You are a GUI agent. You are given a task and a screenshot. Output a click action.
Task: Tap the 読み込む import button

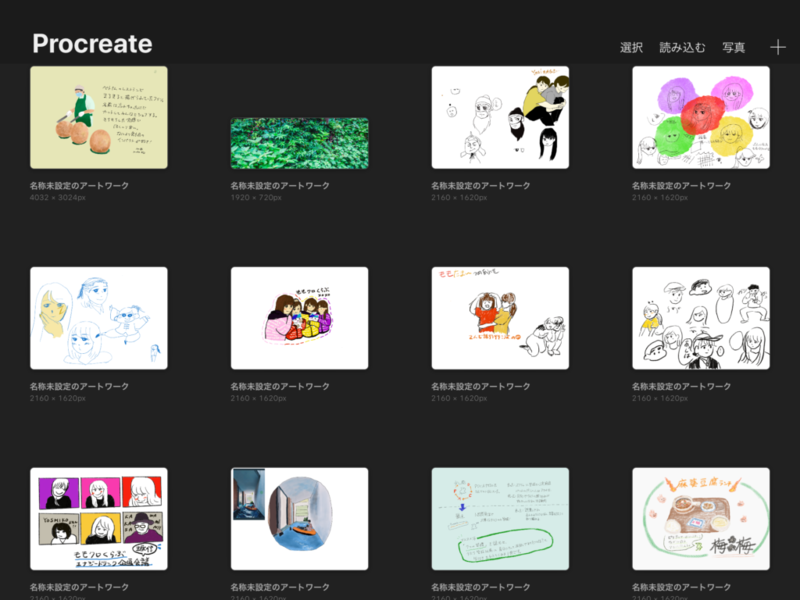coord(682,47)
